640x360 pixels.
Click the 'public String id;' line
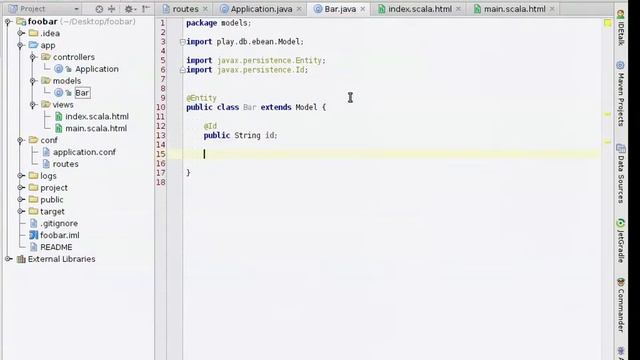click(x=240, y=135)
